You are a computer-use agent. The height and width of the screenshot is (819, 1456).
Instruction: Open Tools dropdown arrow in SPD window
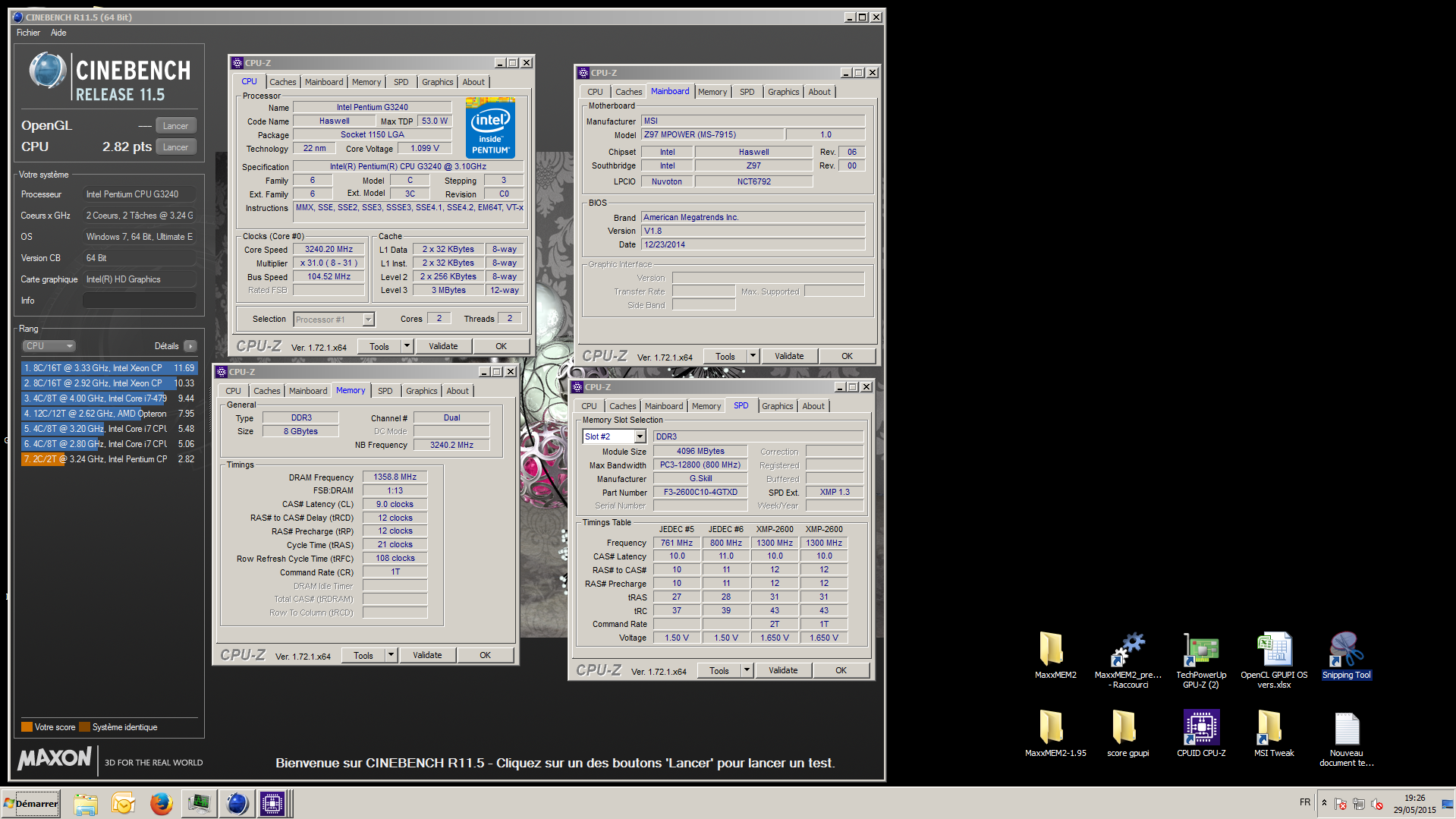tap(747, 670)
